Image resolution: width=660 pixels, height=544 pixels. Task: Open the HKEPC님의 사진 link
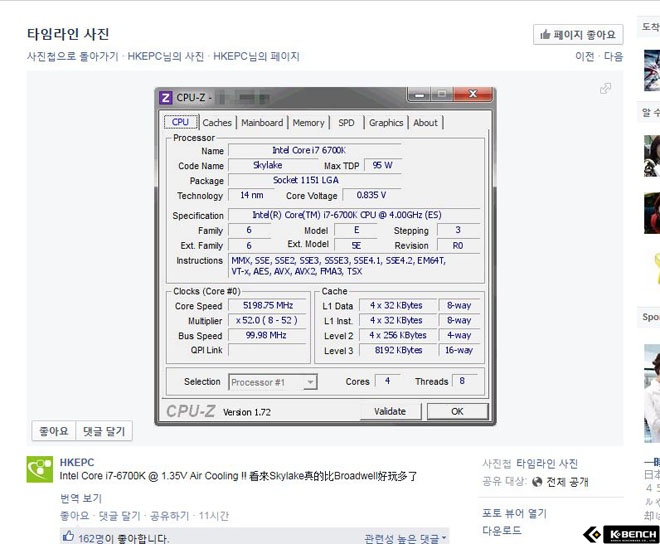[x=165, y=56]
